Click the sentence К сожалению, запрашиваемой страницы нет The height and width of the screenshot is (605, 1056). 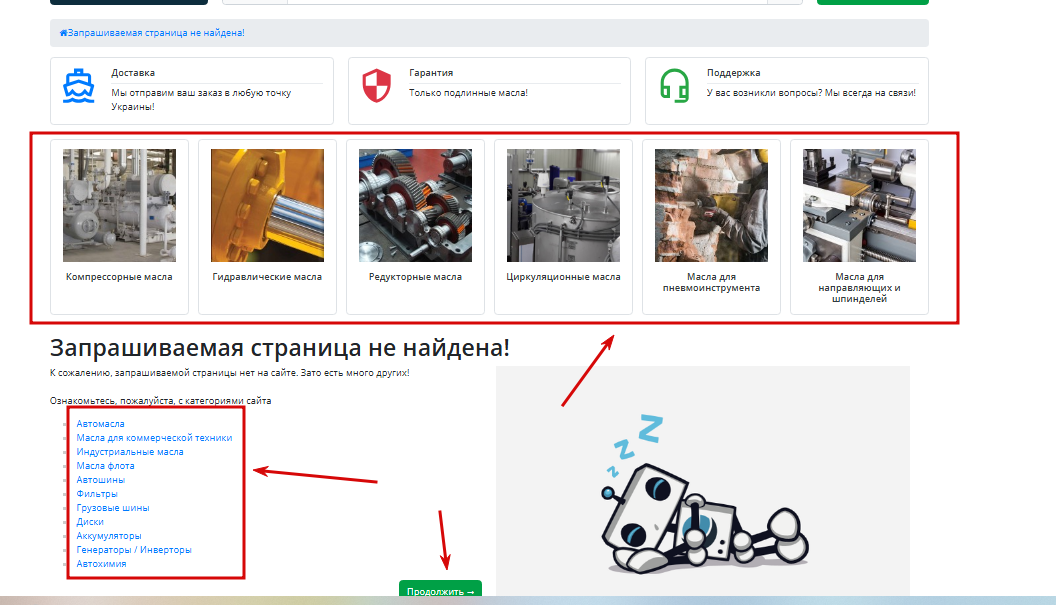coord(174,373)
